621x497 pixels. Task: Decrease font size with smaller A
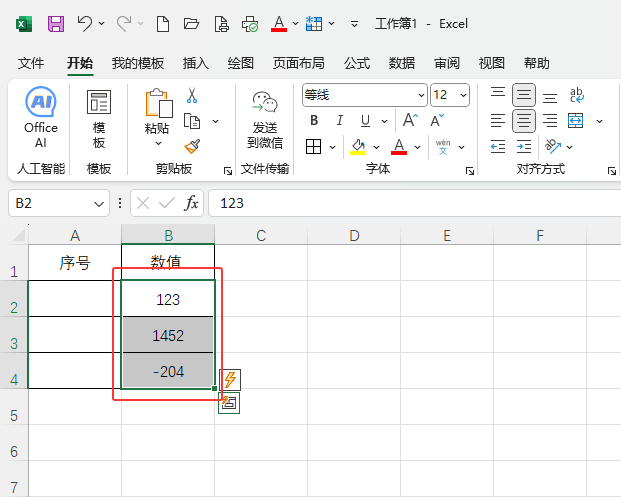[x=437, y=120]
